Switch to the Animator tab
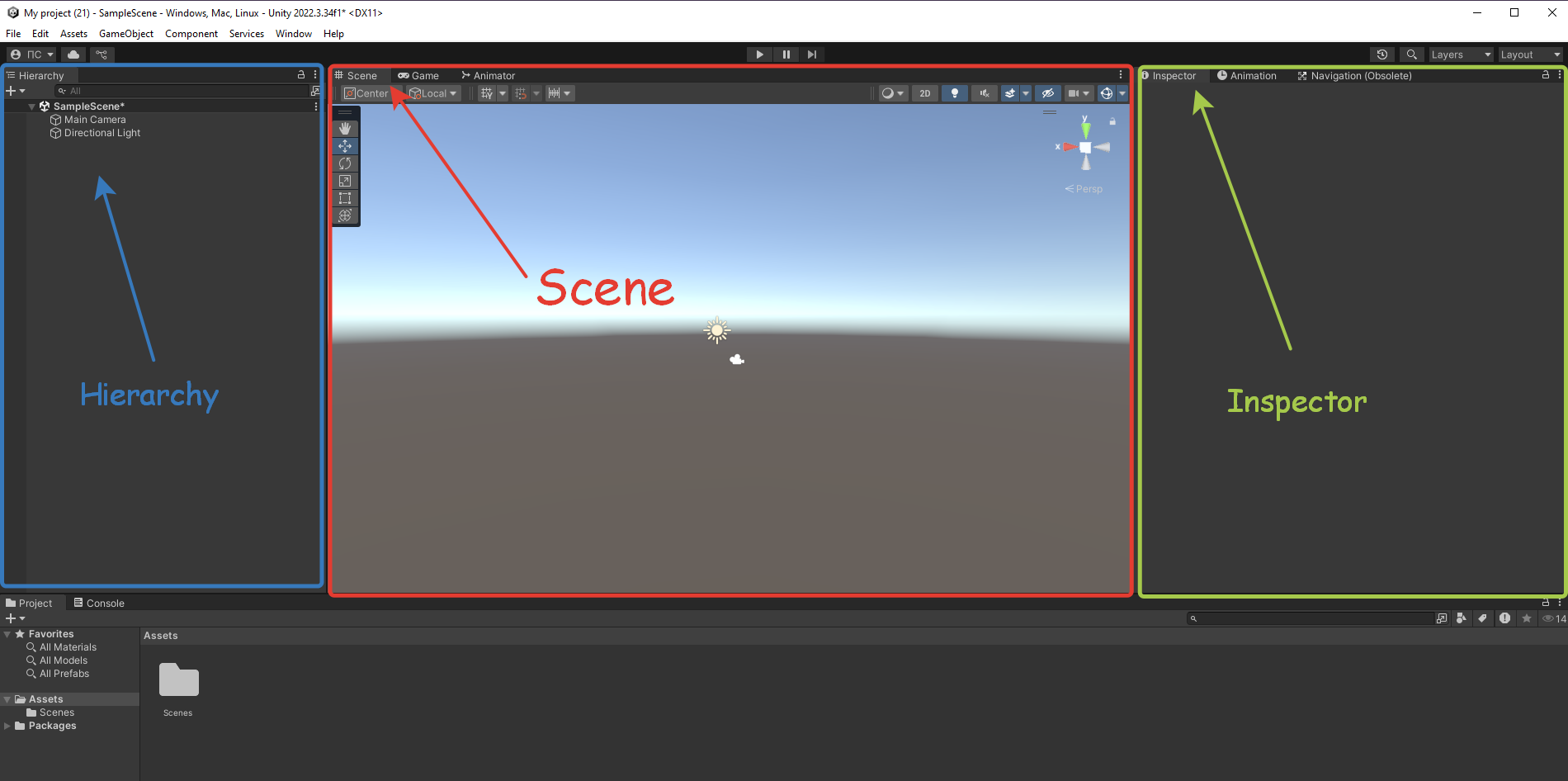Image resolution: width=1568 pixels, height=781 pixels. click(x=489, y=75)
